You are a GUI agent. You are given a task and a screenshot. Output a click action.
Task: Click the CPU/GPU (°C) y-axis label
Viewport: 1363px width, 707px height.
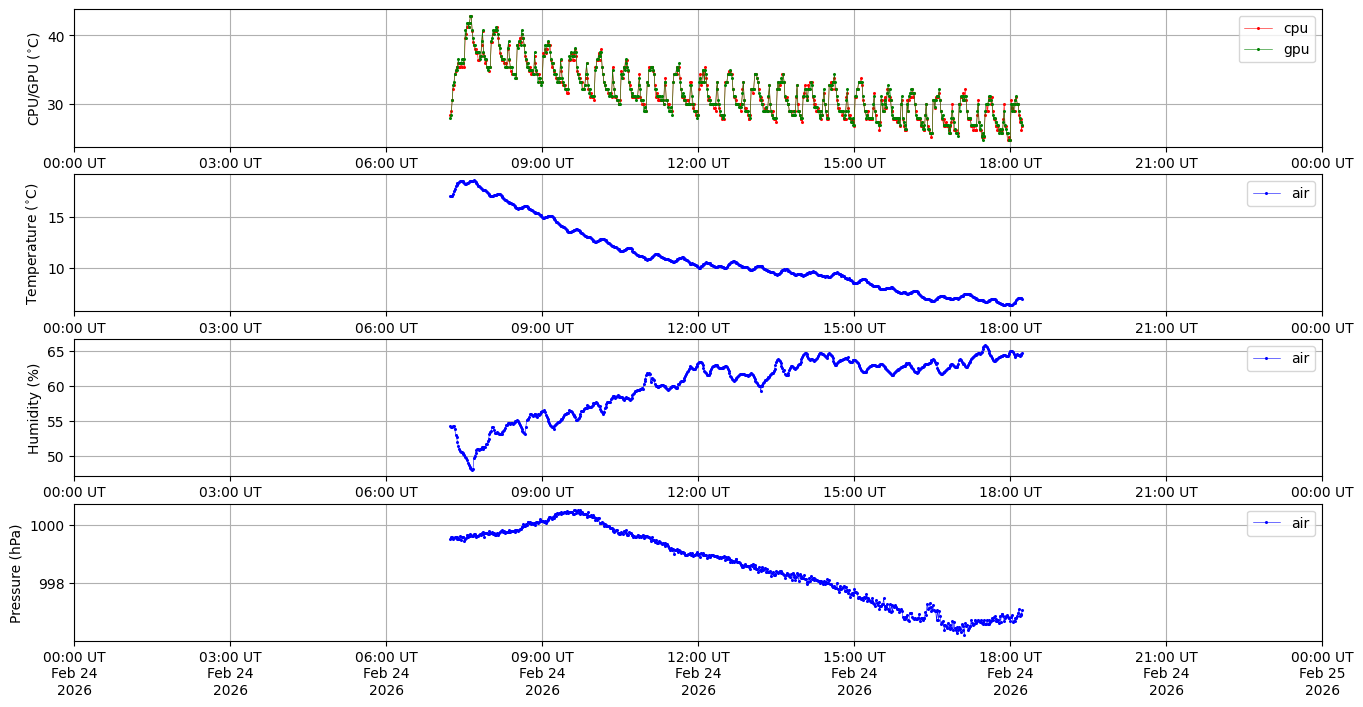click(x=34, y=79)
